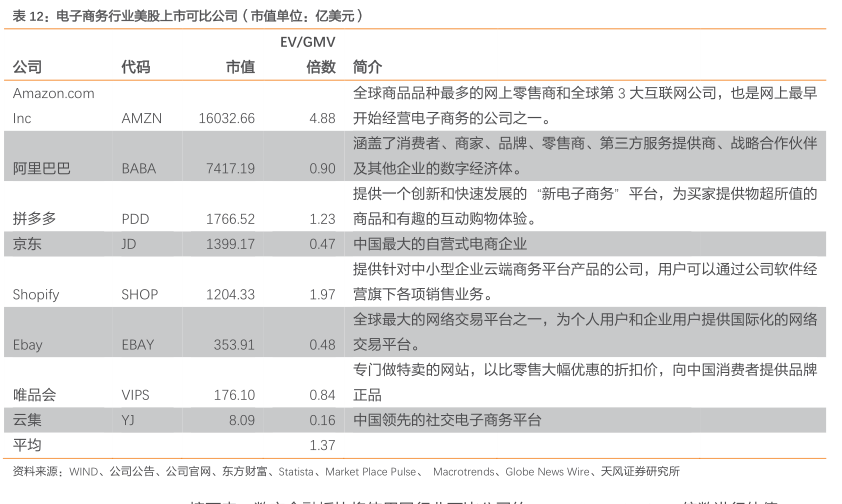842x504 pixels.
Task: Select the market value '1399.17'
Action: click(230, 244)
